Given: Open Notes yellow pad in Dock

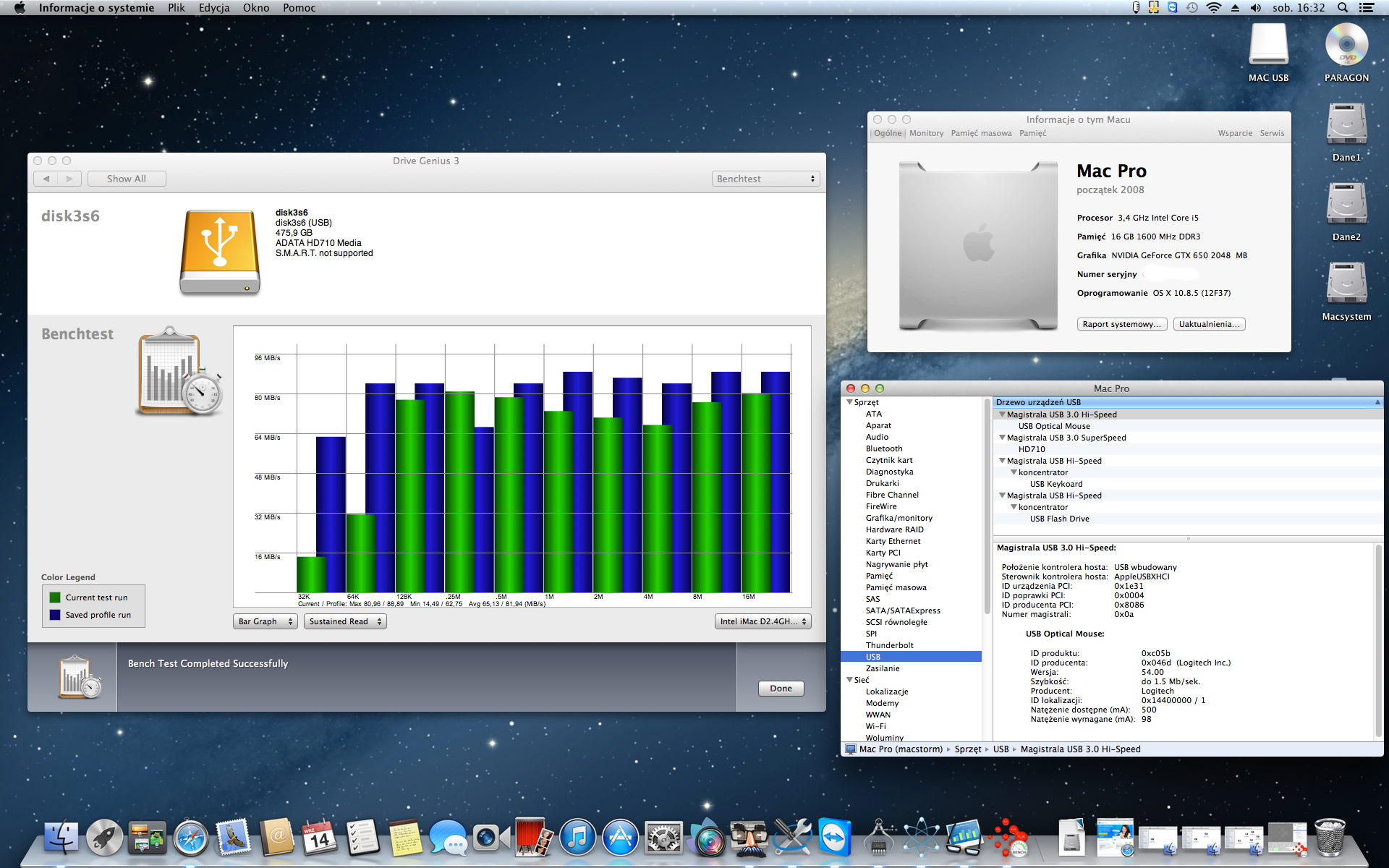Looking at the screenshot, I should tap(405, 838).
